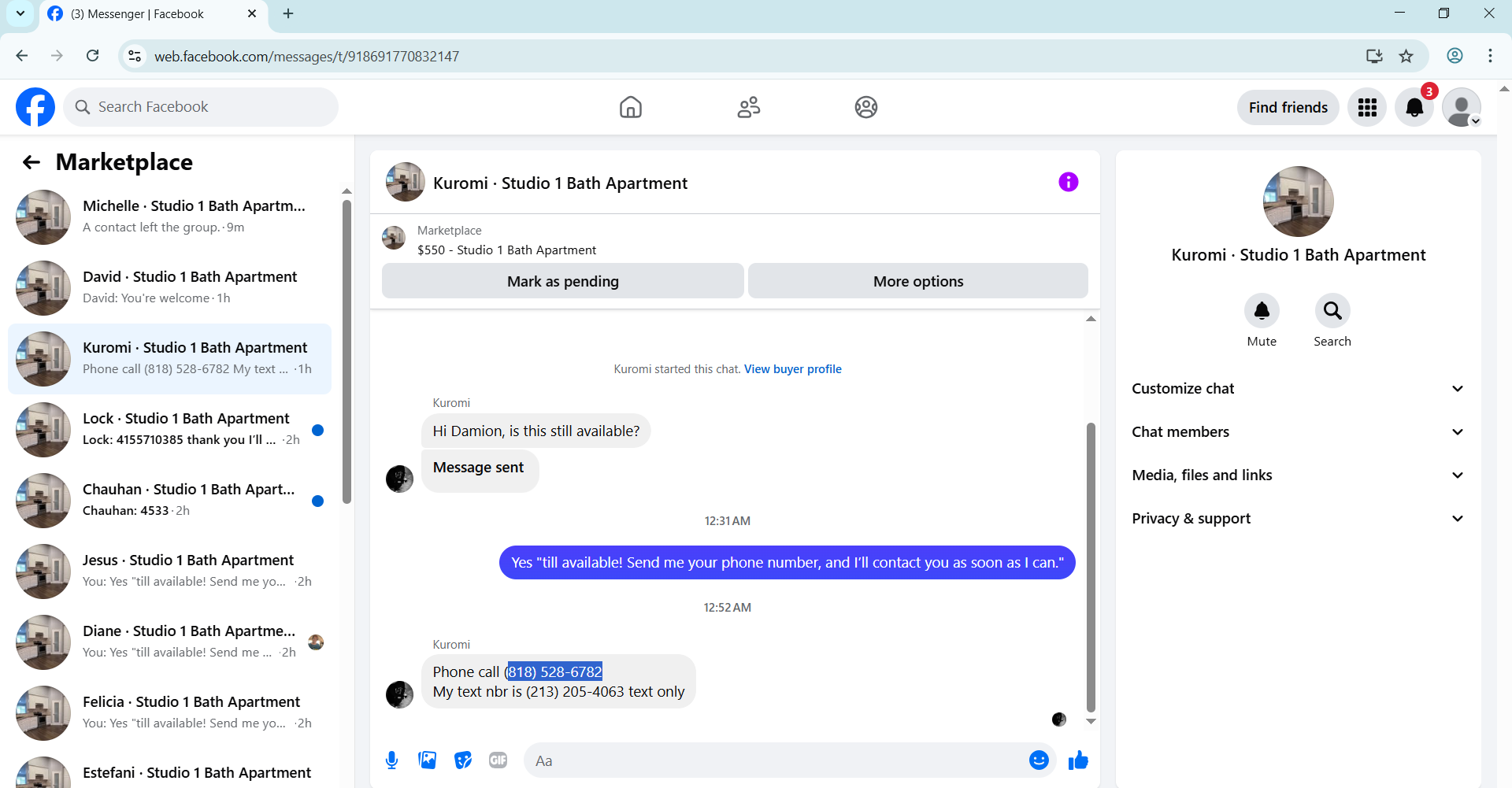Image resolution: width=1512 pixels, height=788 pixels.
Task: Open Michelle · Studio 1 Bath conversation
Action: 169,217
